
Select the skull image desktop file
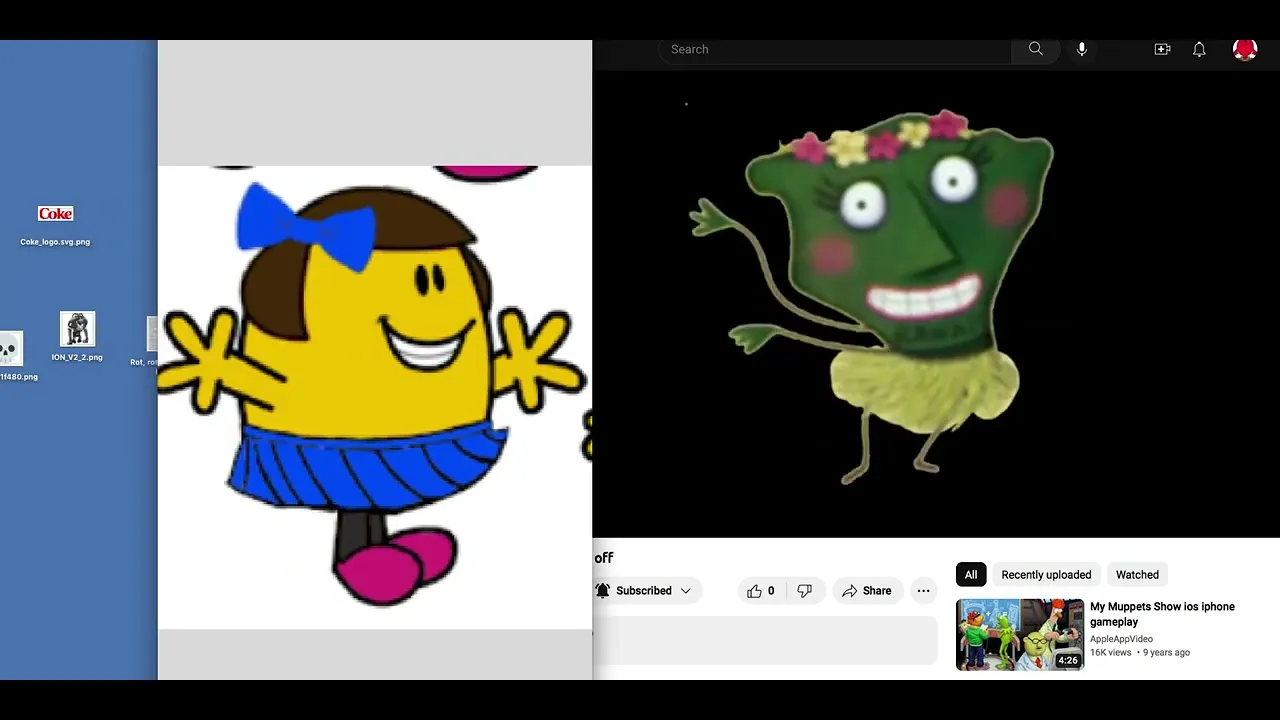pyautogui.click(x=12, y=356)
